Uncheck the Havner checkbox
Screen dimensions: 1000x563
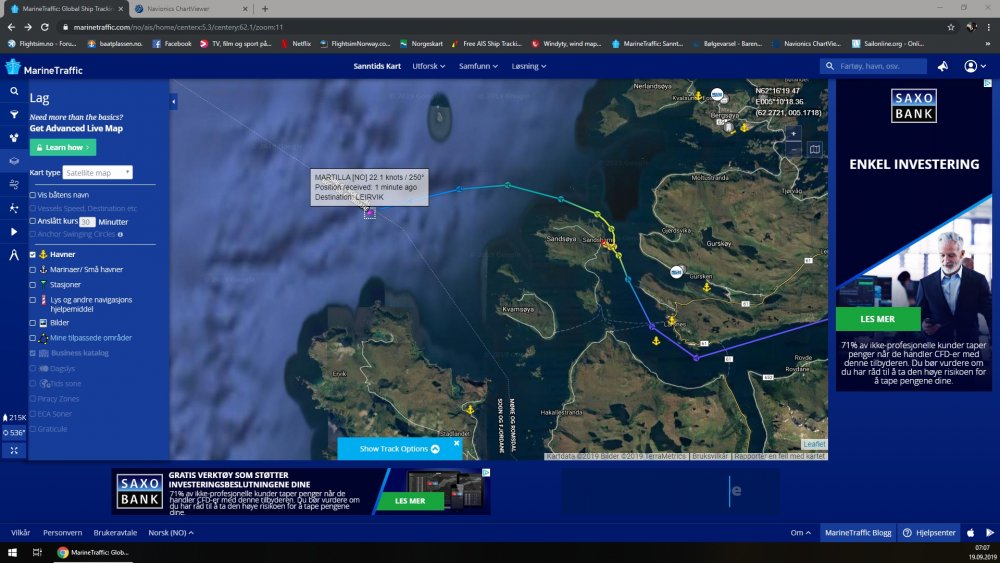click(x=33, y=254)
